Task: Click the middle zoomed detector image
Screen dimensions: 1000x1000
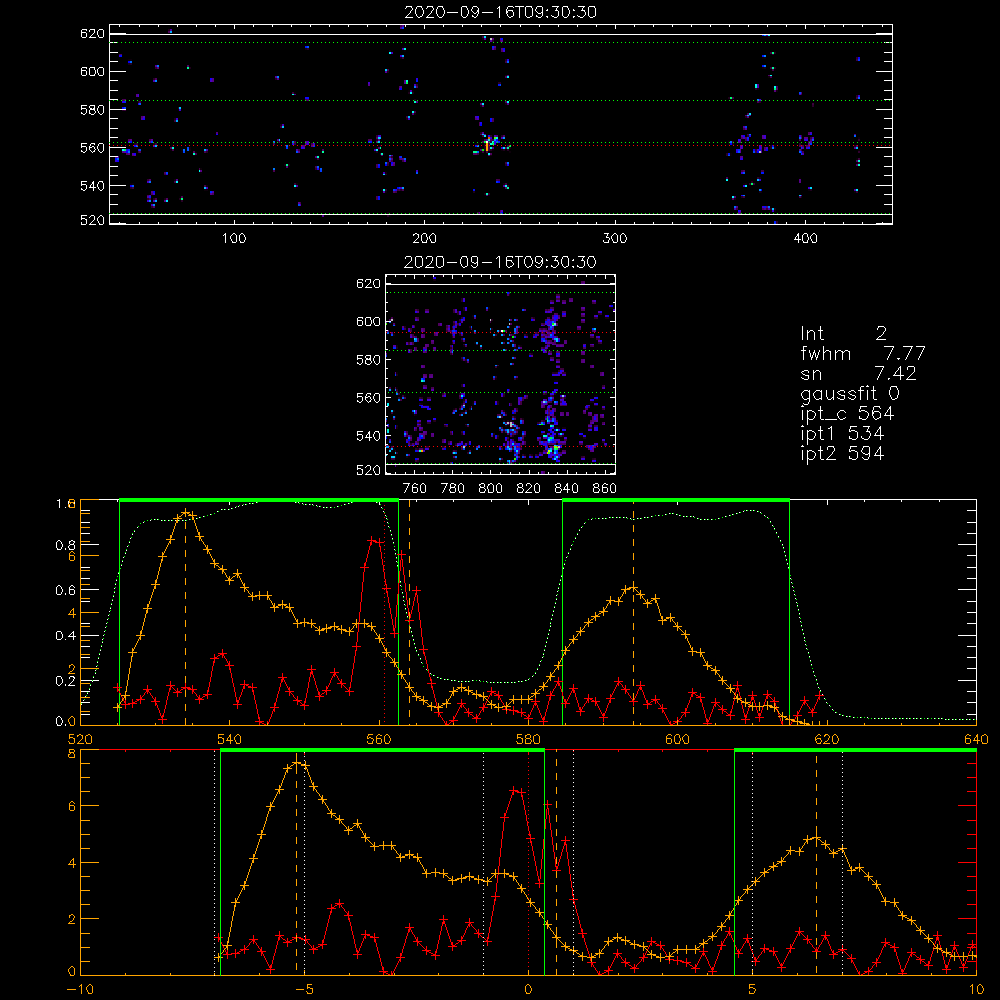Action: click(x=501, y=374)
